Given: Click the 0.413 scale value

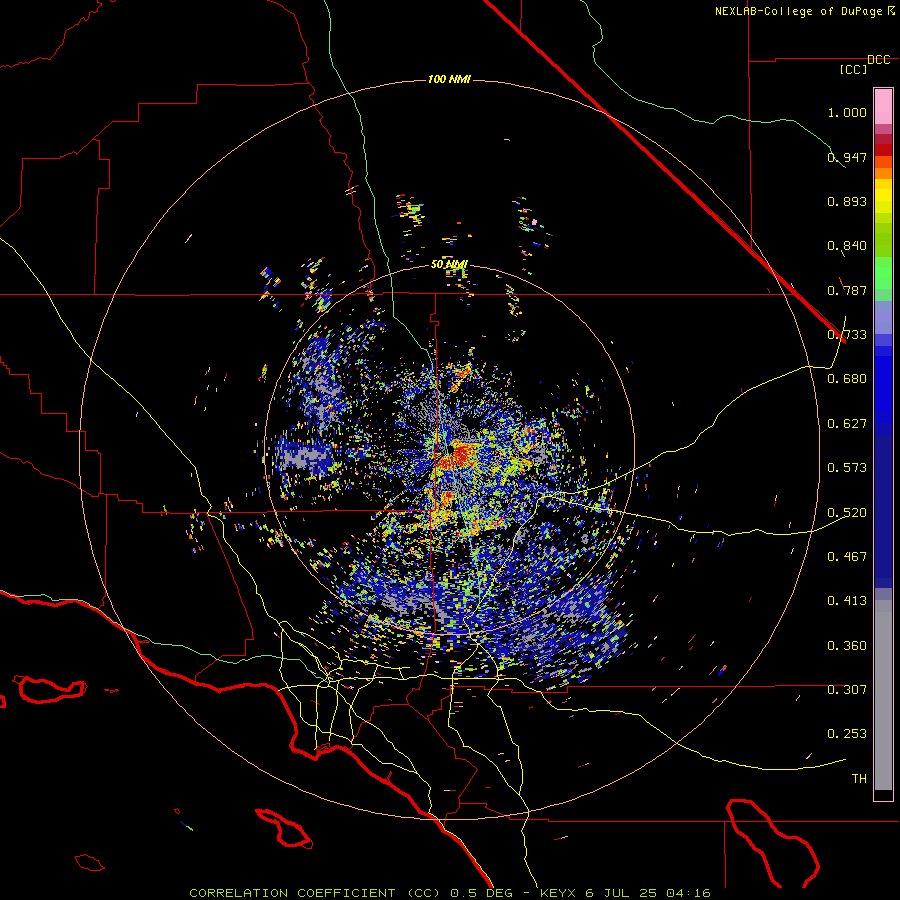Looking at the screenshot, I should pyautogui.click(x=847, y=601).
